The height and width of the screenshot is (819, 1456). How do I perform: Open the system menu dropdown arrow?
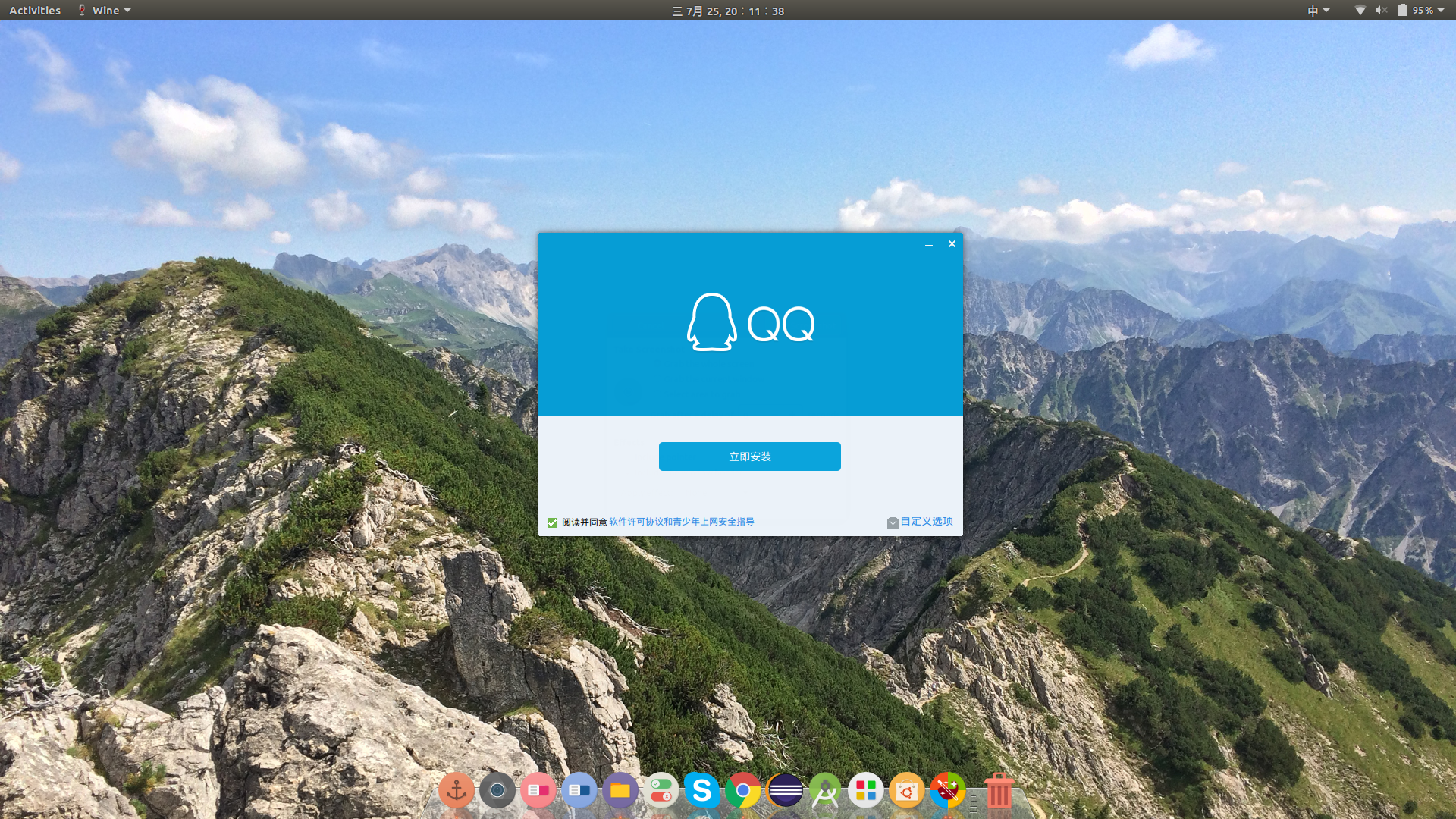click(x=1441, y=11)
